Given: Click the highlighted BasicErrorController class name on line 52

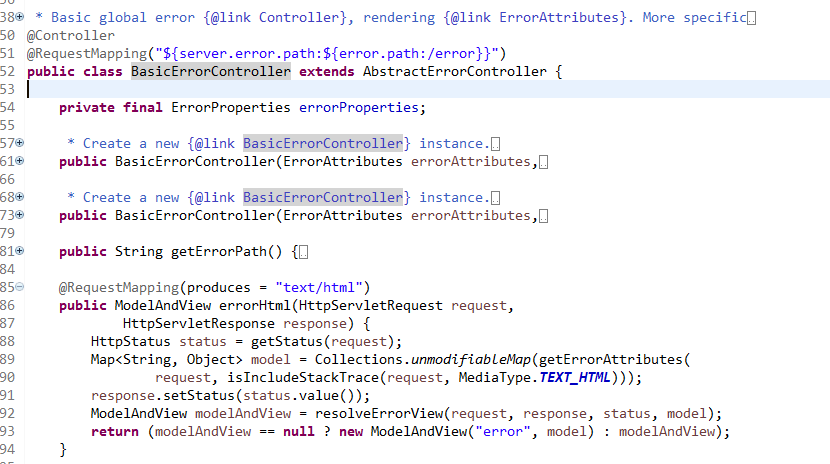Looking at the screenshot, I should [x=211, y=71].
